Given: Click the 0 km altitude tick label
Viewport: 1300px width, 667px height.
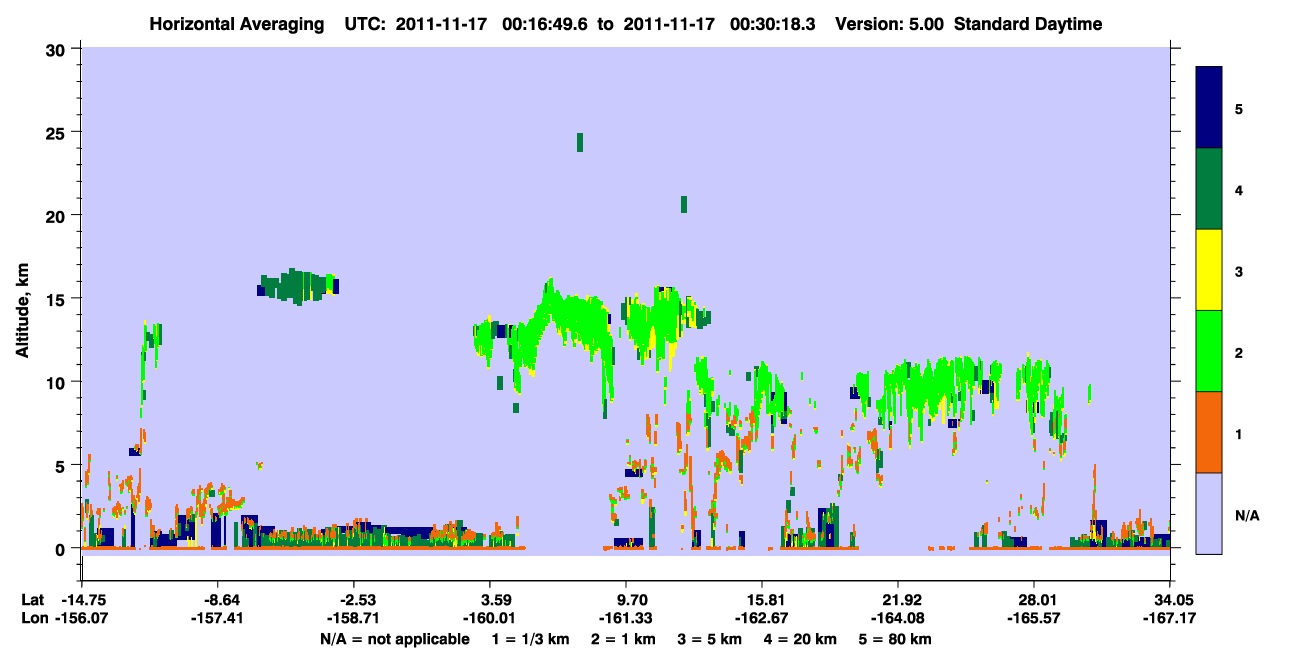Looking at the screenshot, I should click(62, 548).
